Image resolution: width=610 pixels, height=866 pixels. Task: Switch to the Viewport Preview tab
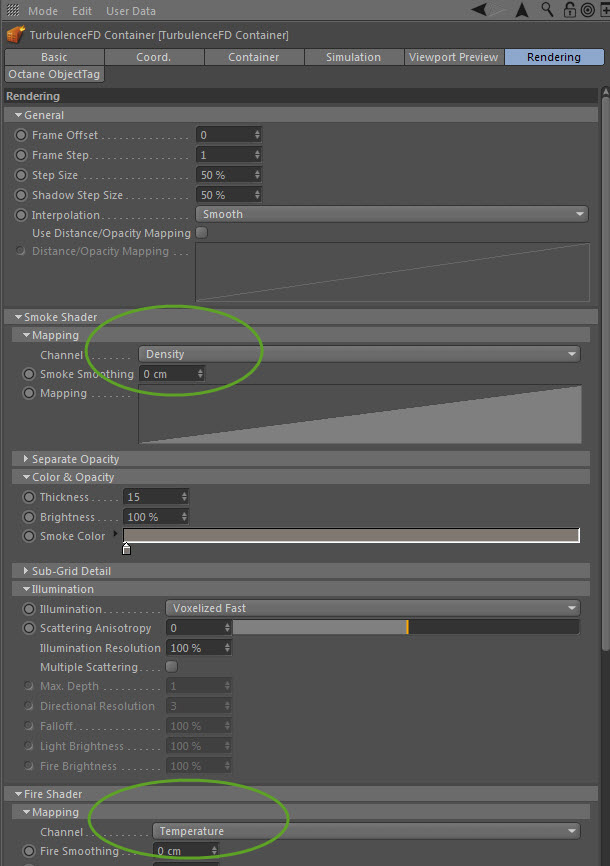[454, 57]
